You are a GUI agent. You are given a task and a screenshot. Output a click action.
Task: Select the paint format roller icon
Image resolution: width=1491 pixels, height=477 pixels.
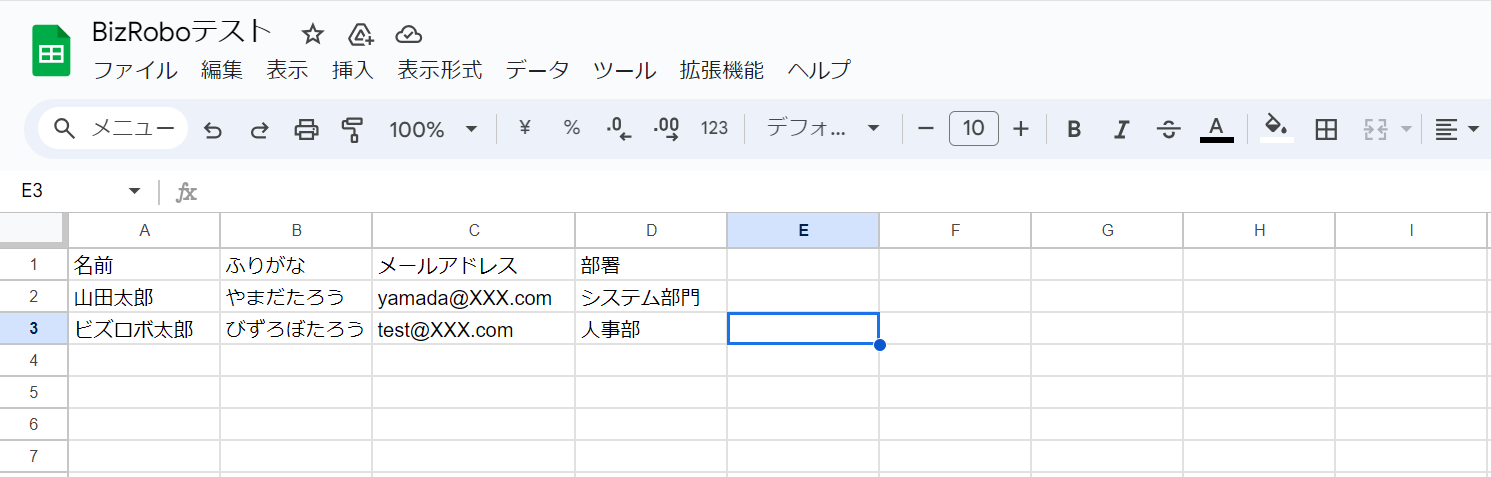tap(352, 129)
